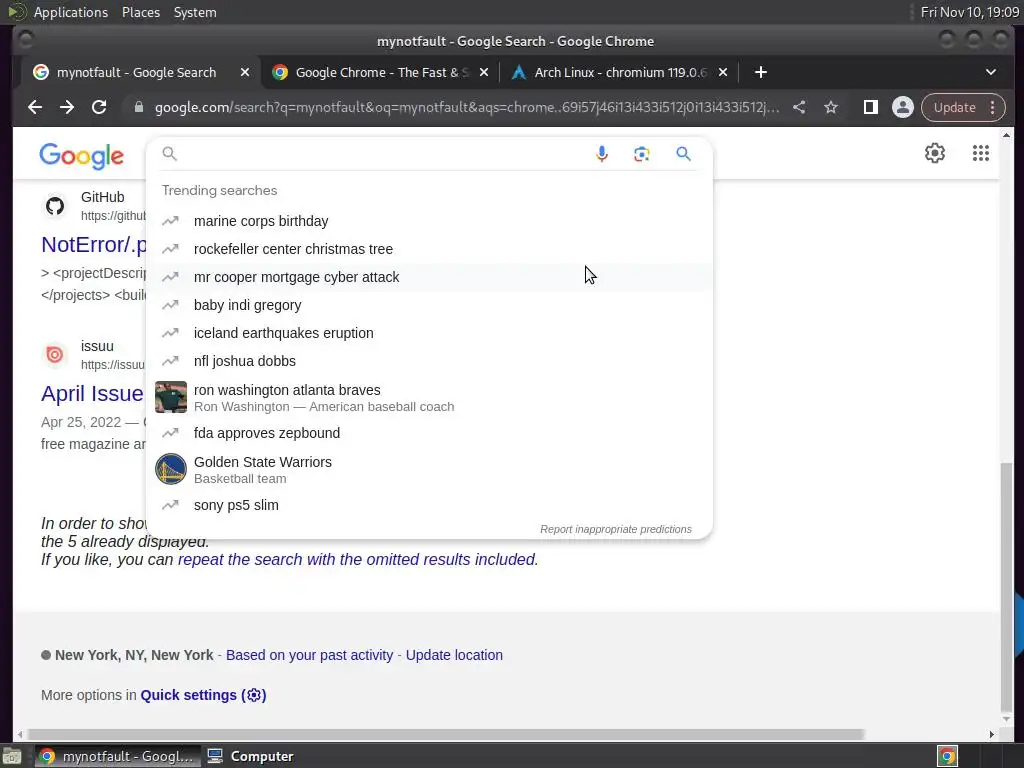The width and height of the screenshot is (1024, 768).
Task: Close the Google Chrome - The Fast tab
Action: pyautogui.click(x=484, y=72)
